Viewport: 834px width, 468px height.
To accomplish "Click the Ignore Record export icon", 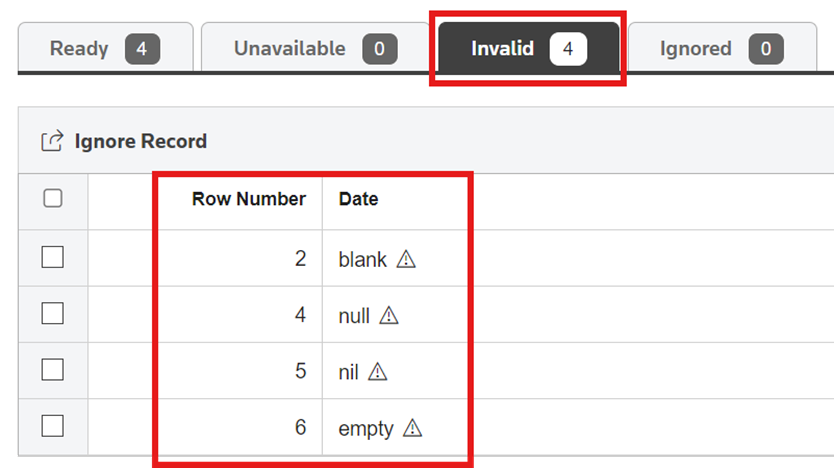I will [x=52, y=141].
